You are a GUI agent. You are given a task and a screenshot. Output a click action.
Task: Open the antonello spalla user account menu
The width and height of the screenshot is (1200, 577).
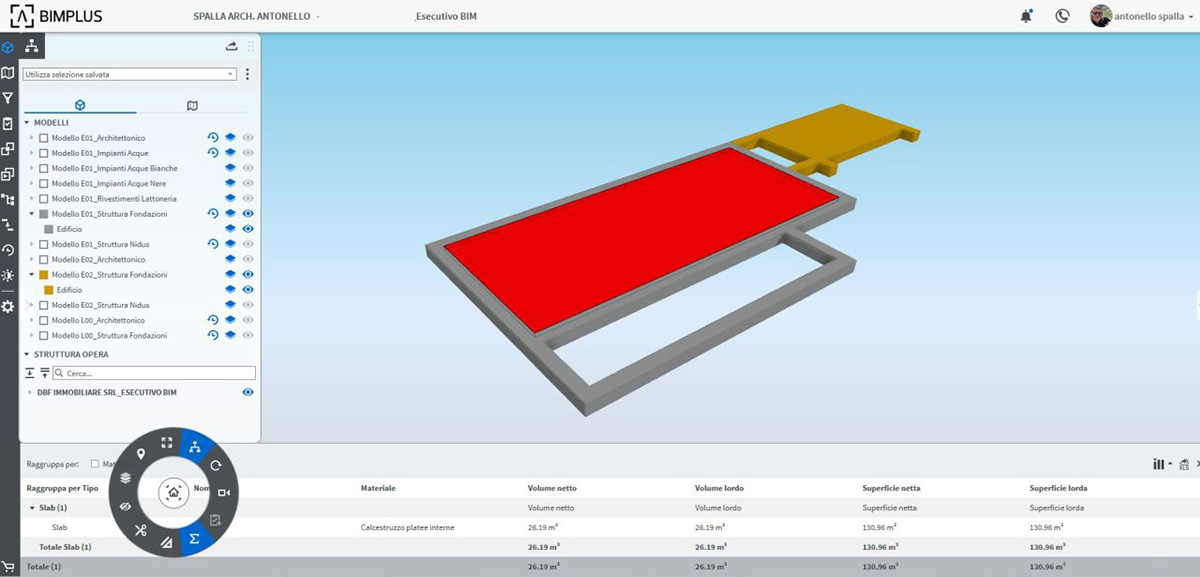1142,16
